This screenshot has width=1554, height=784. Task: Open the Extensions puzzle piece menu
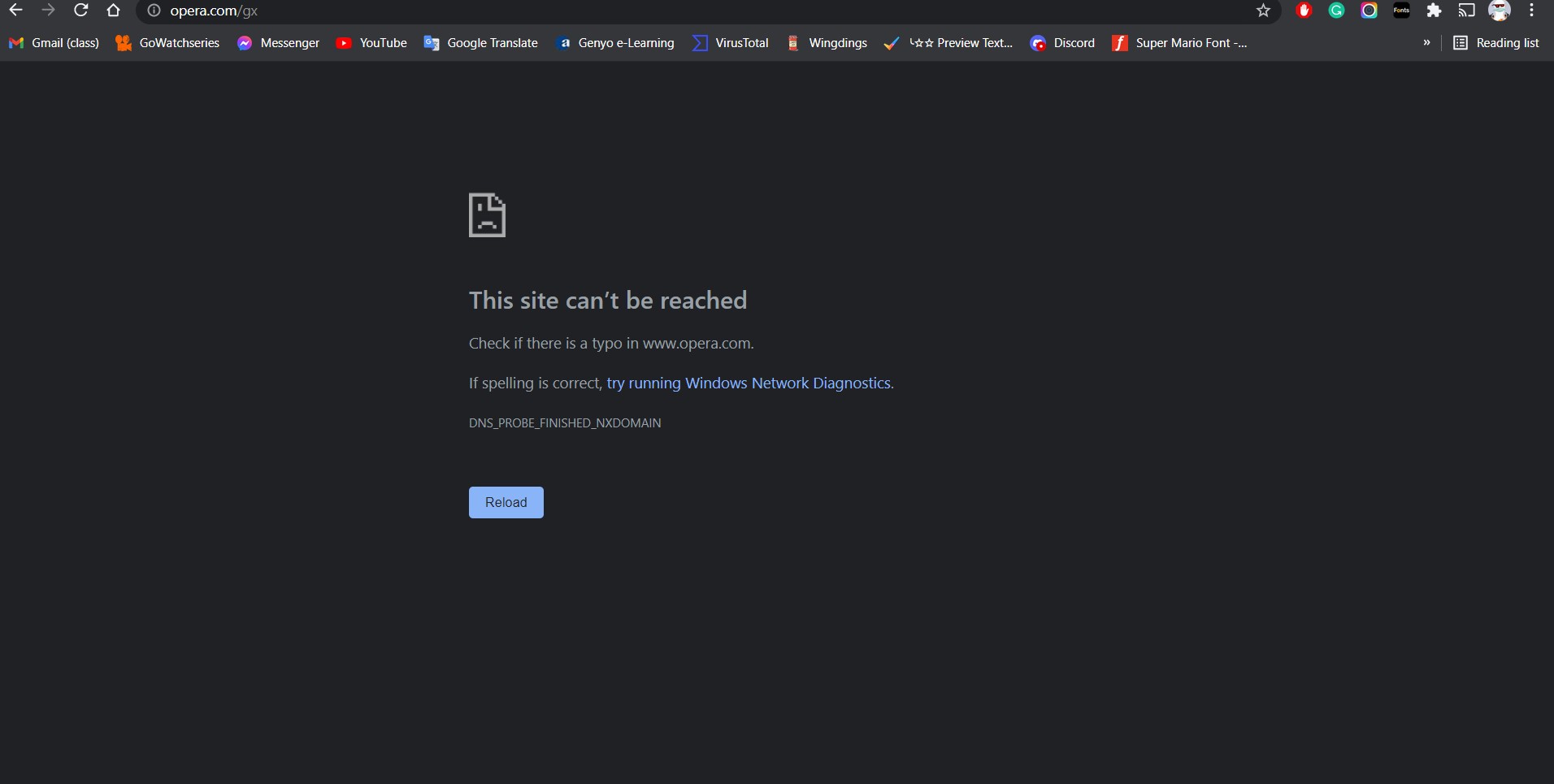coord(1435,11)
